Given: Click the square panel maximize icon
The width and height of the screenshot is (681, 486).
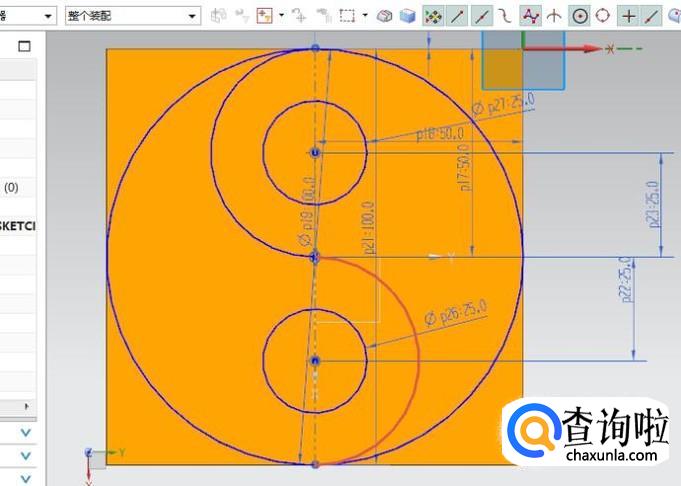Looking at the screenshot, I should 25,46.
